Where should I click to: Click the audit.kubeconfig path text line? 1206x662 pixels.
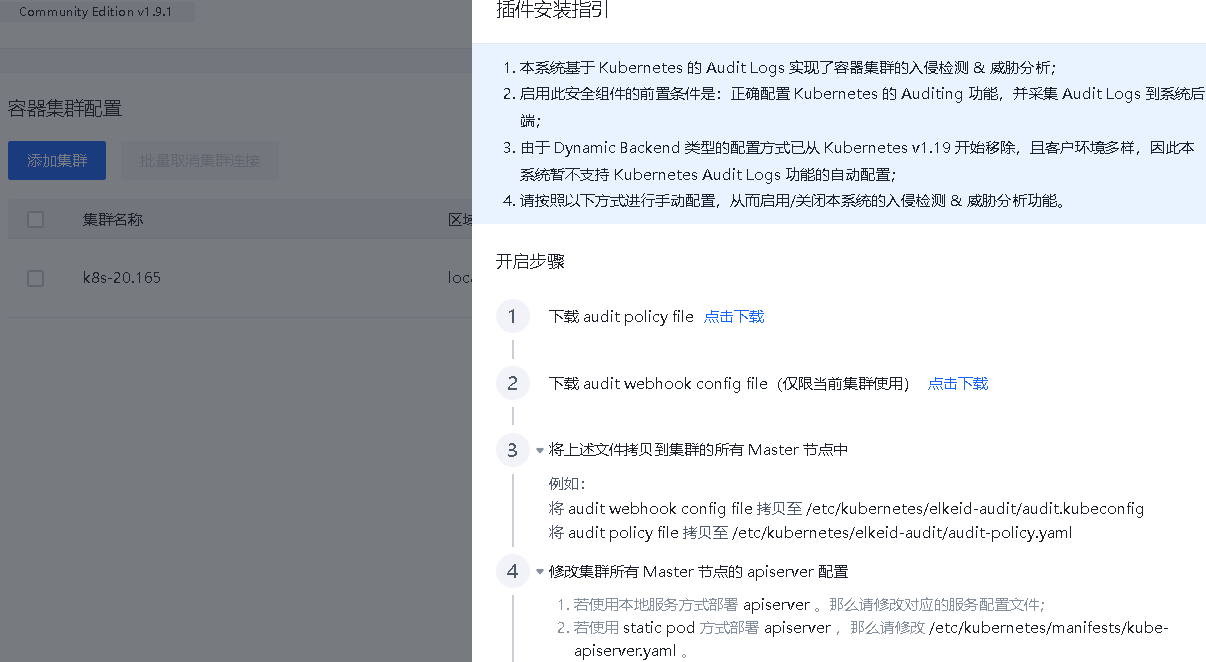point(846,509)
